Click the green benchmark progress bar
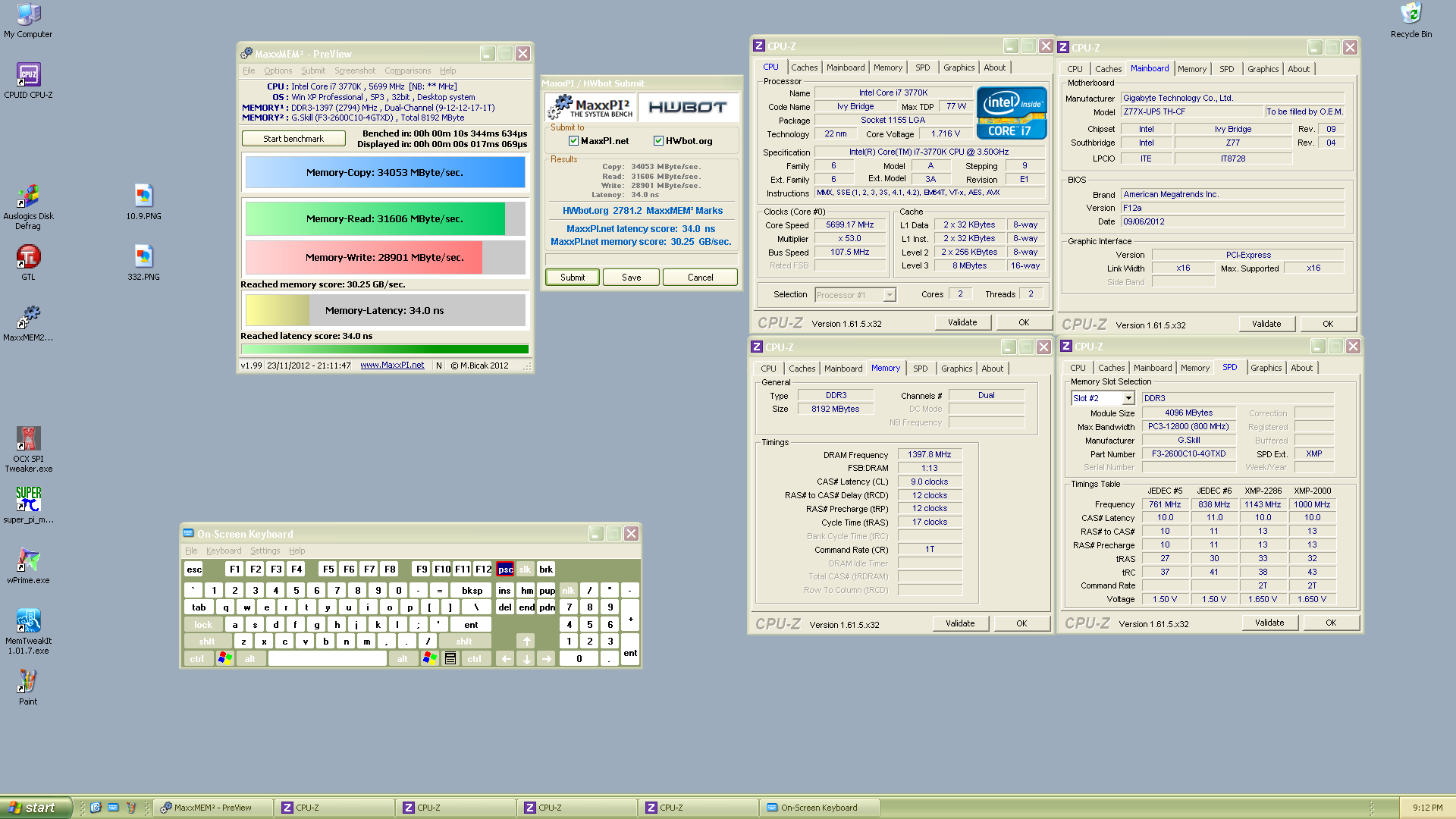The image size is (1456, 819). click(x=384, y=350)
